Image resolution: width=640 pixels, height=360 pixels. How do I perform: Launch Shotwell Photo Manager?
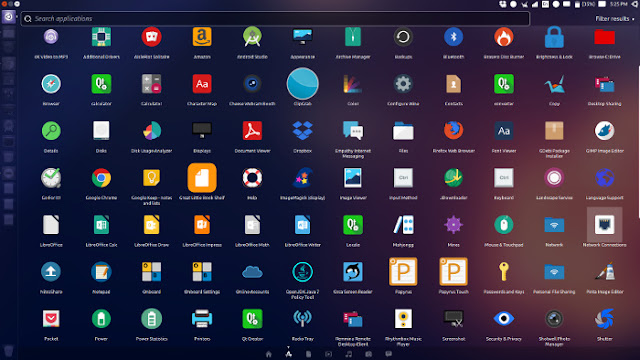[554, 319]
